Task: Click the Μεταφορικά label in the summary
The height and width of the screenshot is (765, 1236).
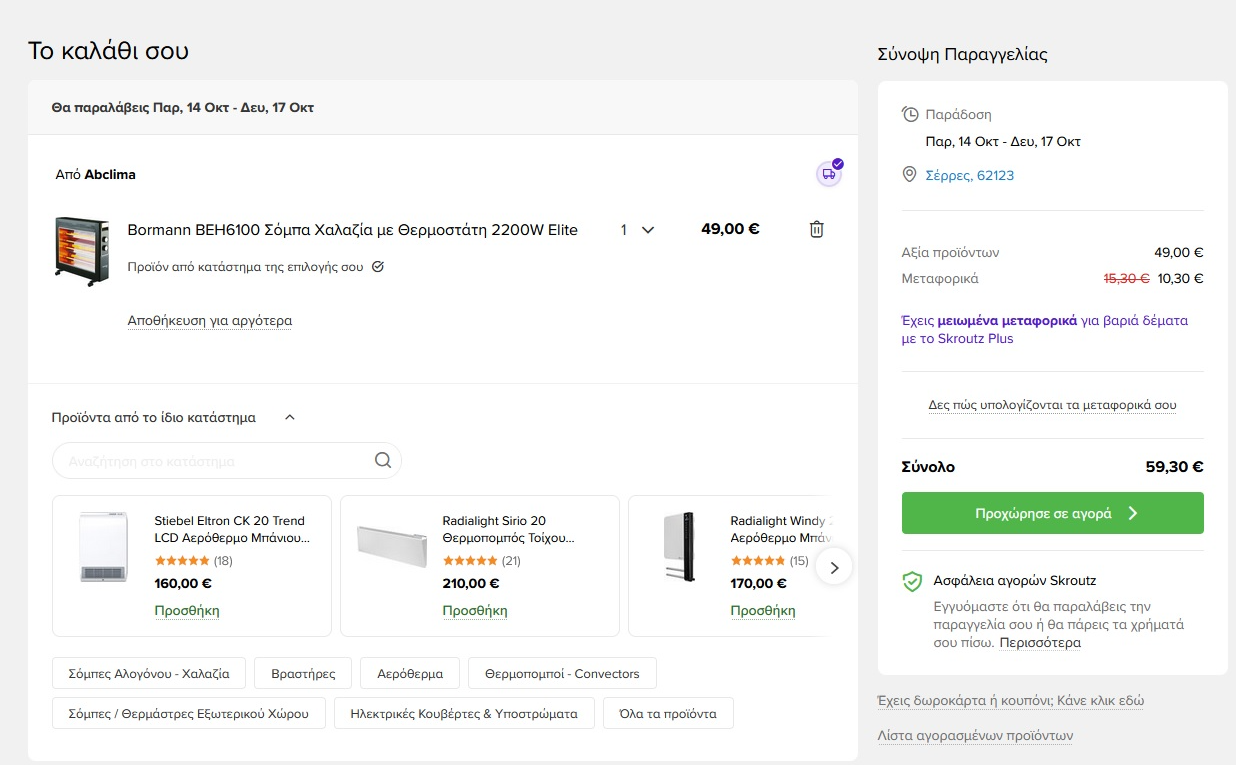Action: 940,279
